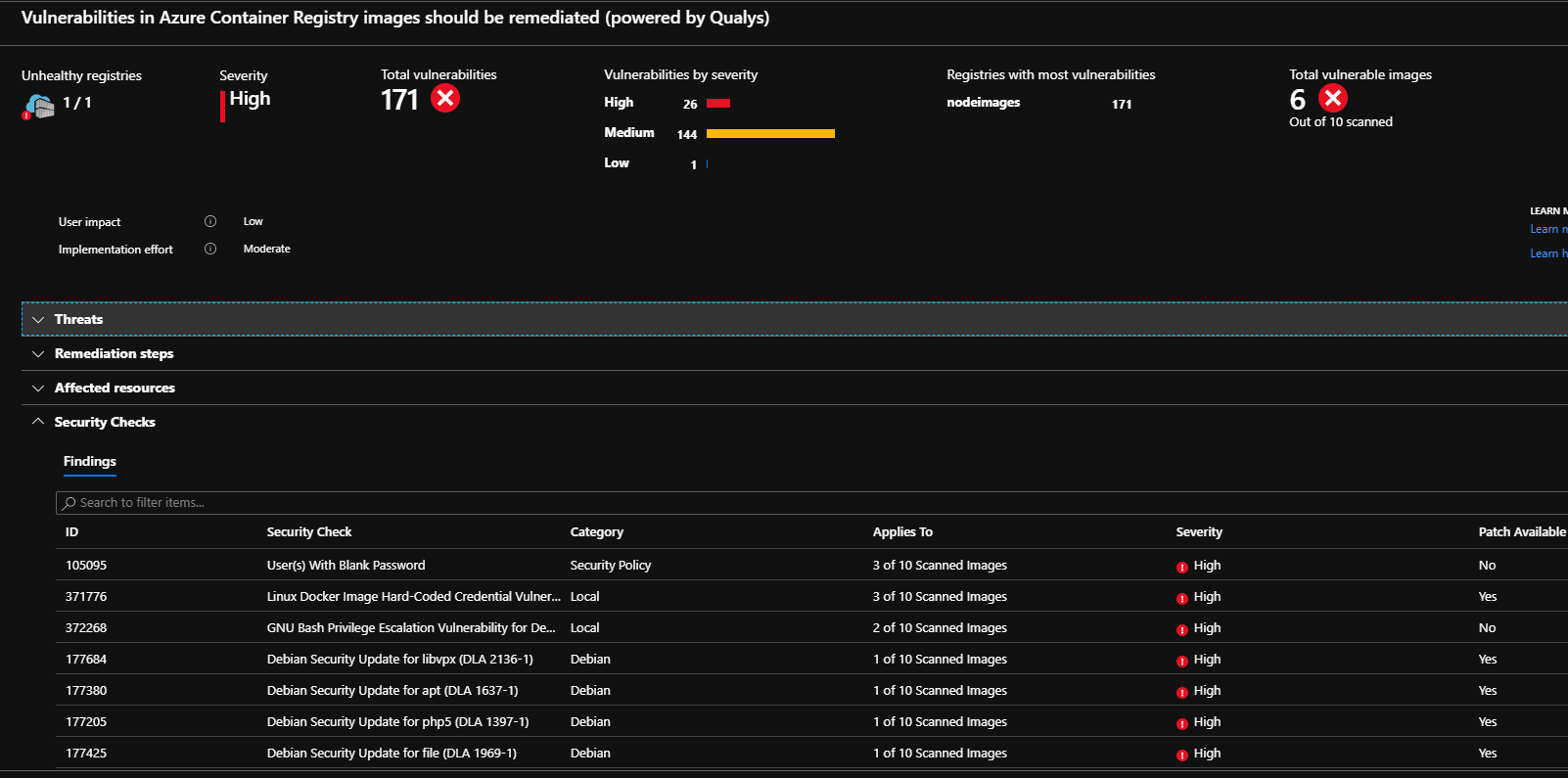Viewport: 1568px width, 778px height.
Task: Click the 171 total vulnerabilities number
Action: [x=399, y=100]
